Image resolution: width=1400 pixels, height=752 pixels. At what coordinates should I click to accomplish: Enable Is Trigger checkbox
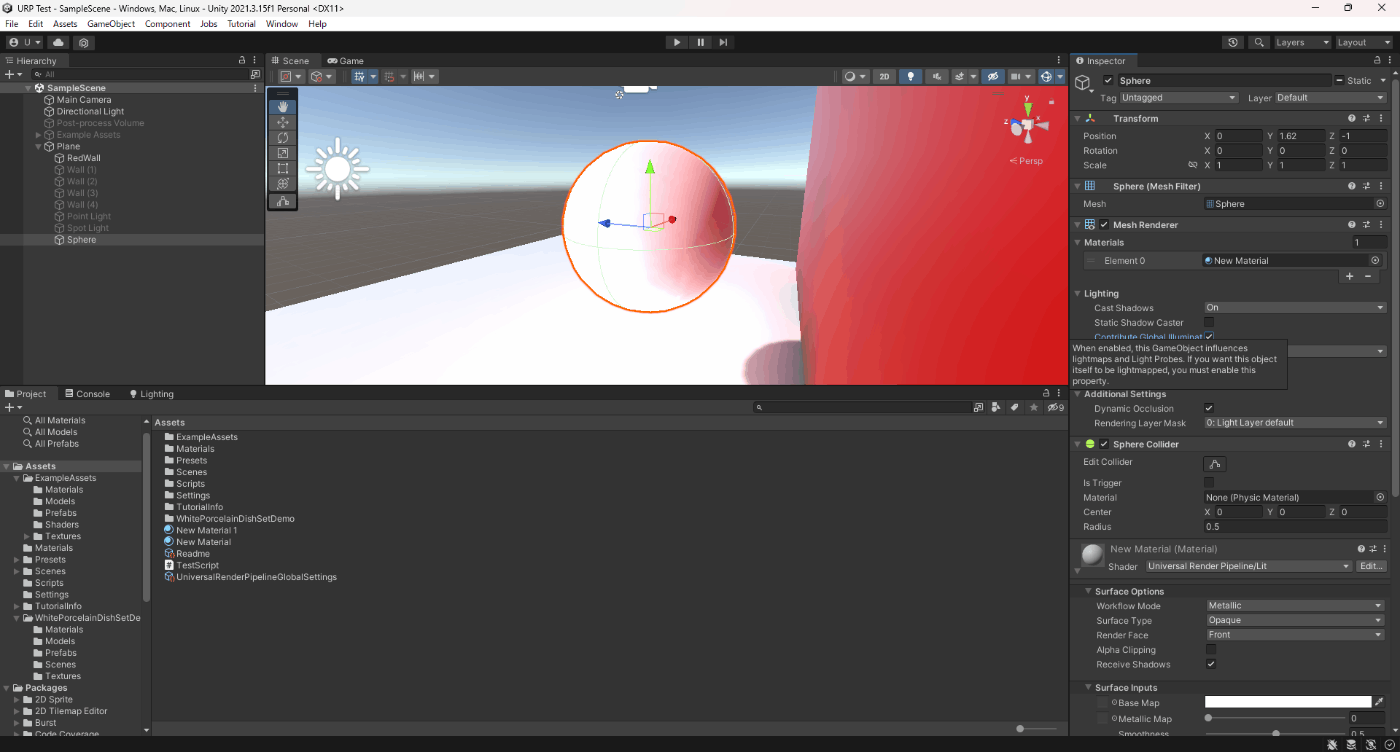click(1209, 482)
